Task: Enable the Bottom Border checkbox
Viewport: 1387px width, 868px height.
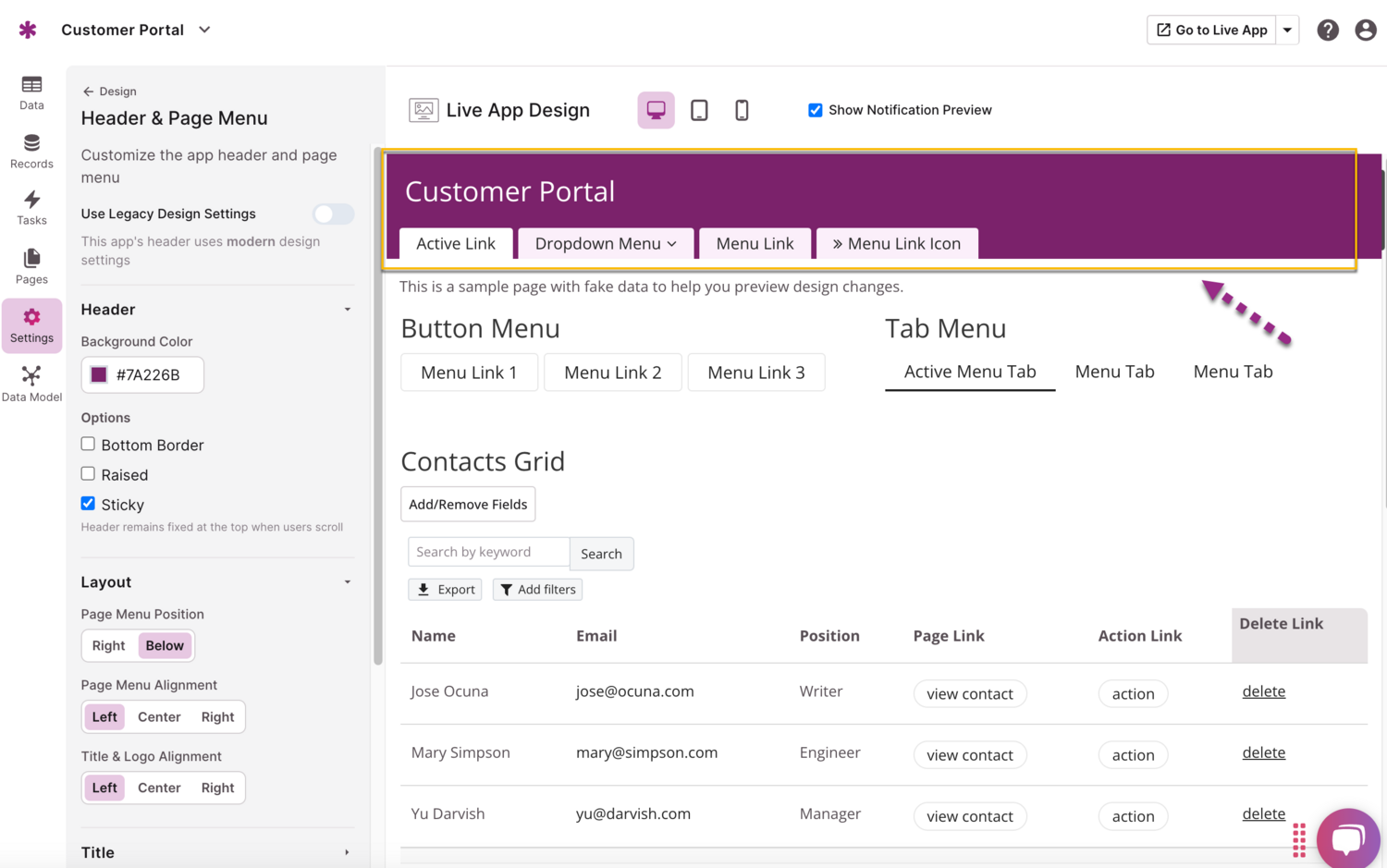Action: 88,445
